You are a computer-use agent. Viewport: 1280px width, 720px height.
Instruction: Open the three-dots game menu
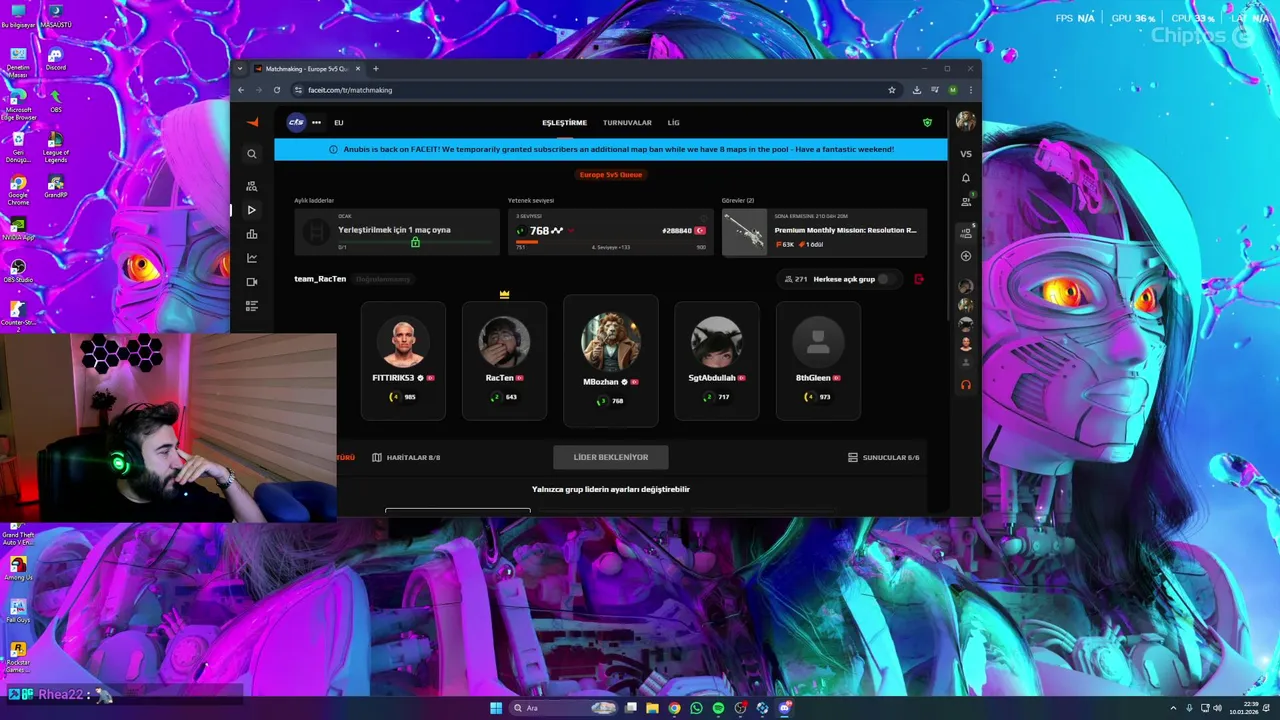[x=316, y=122]
